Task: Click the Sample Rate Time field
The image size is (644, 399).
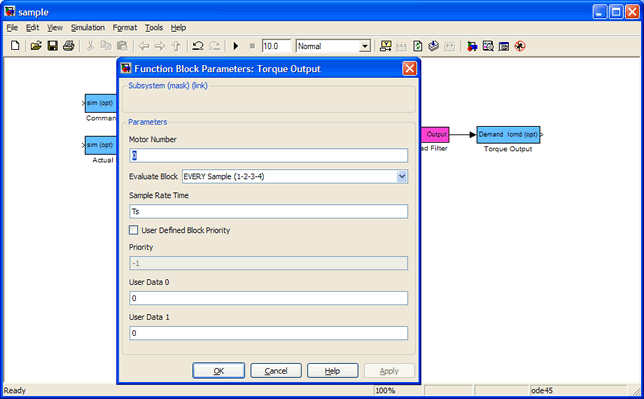Action: (269, 211)
